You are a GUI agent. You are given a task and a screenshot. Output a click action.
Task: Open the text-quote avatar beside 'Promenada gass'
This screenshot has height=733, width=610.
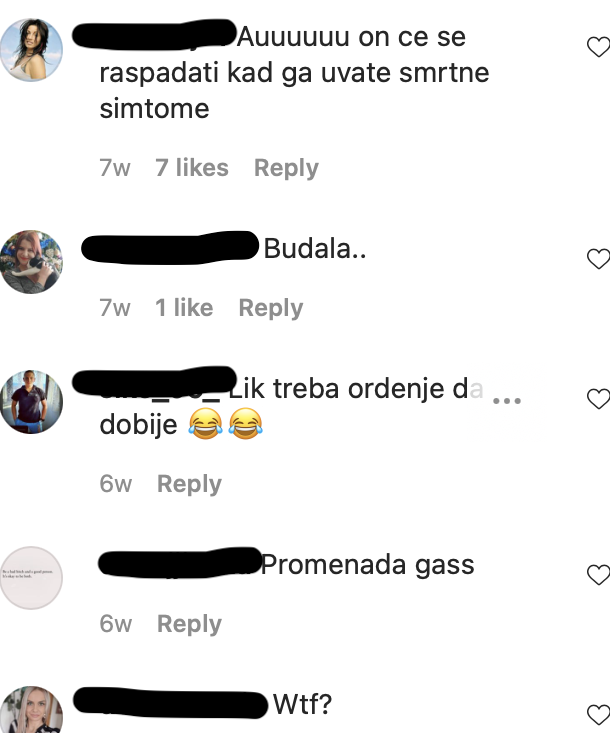click(31, 578)
